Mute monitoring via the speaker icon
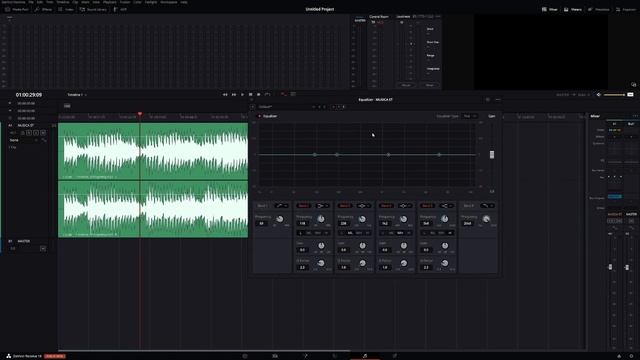Image resolution: width=640 pixels, height=360 pixels. tap(598, 95)
